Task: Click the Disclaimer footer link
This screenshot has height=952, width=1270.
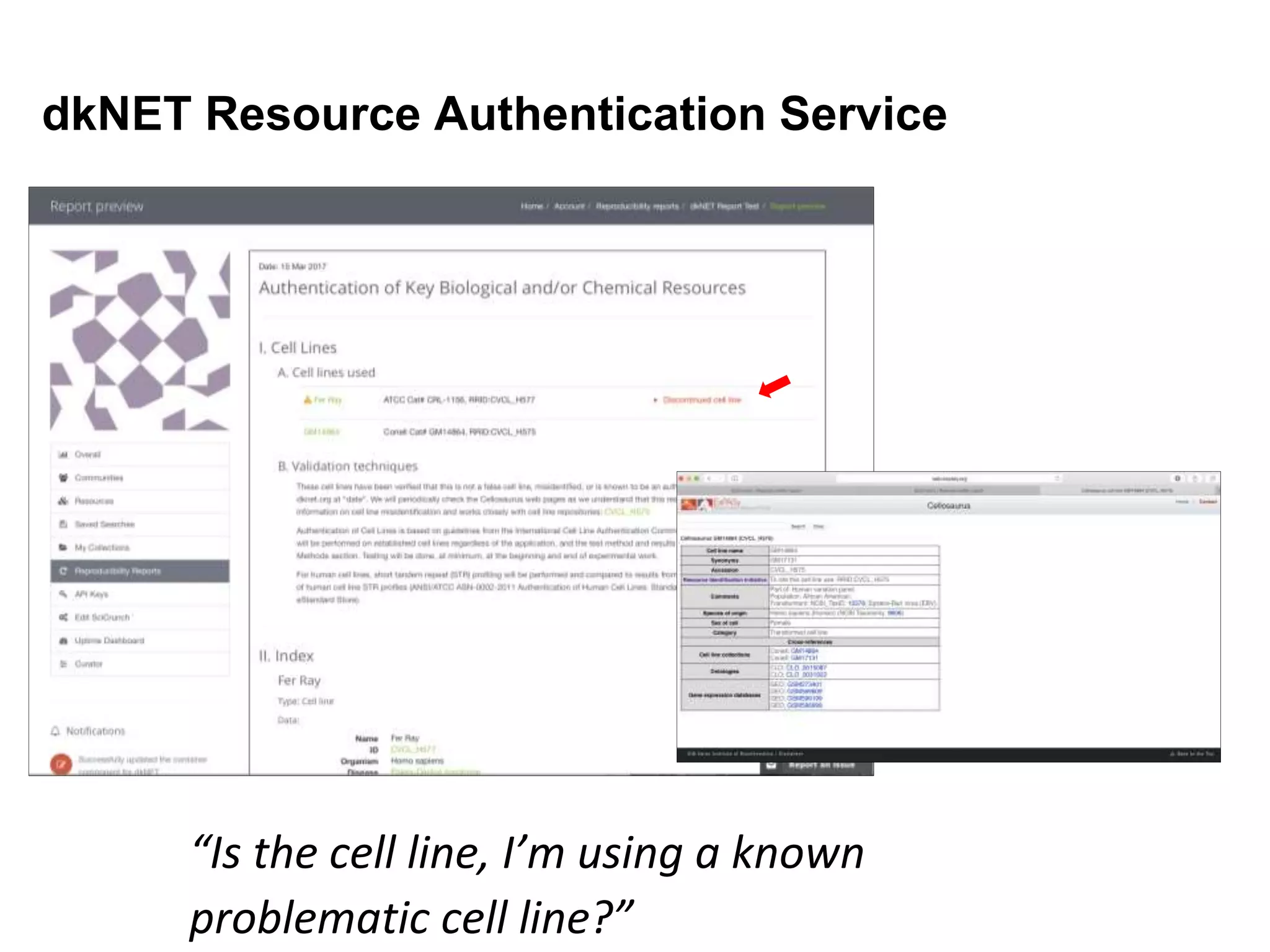Action: click(x=791, y=754)
